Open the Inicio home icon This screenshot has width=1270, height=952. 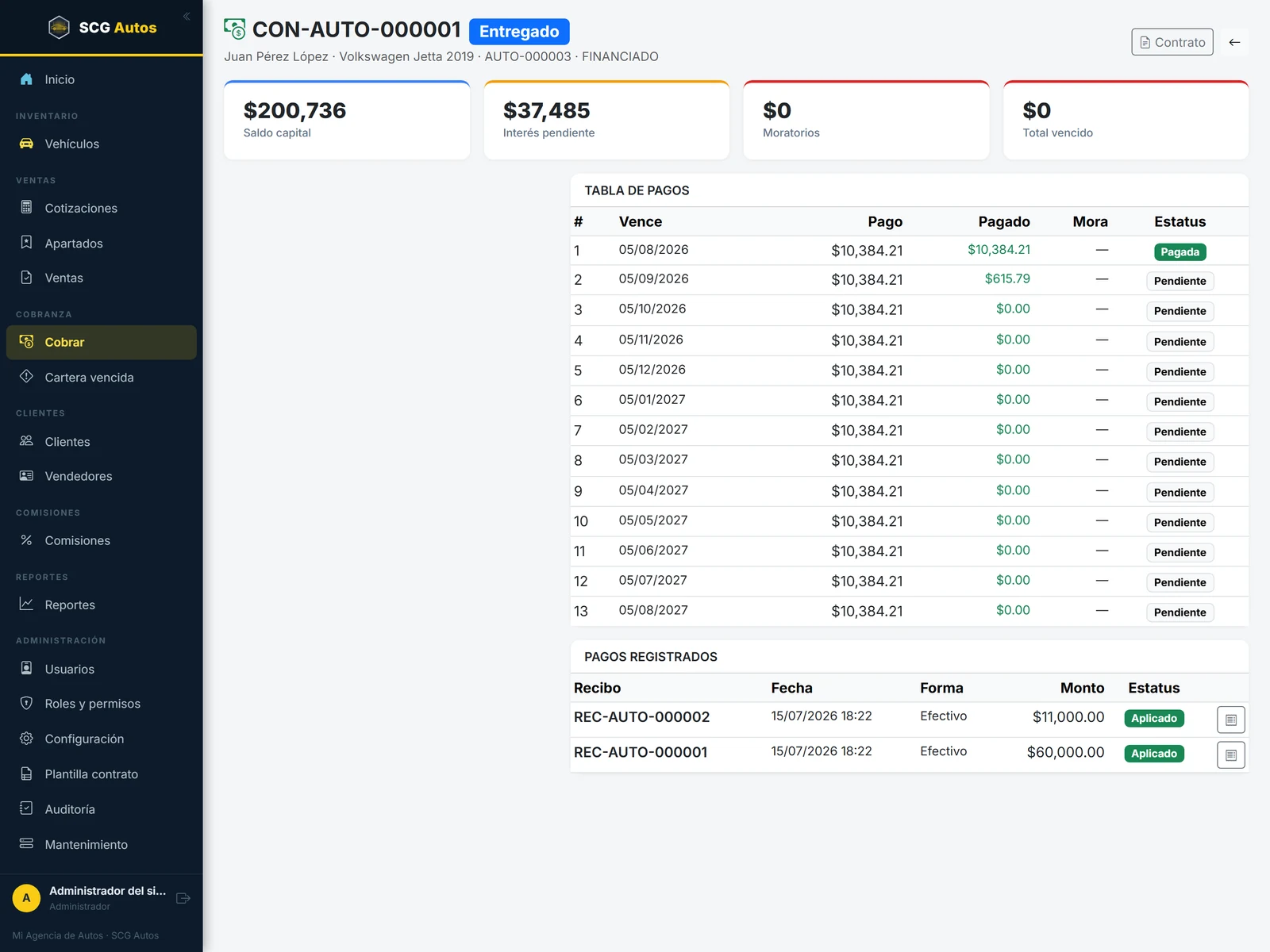[26, 79]
